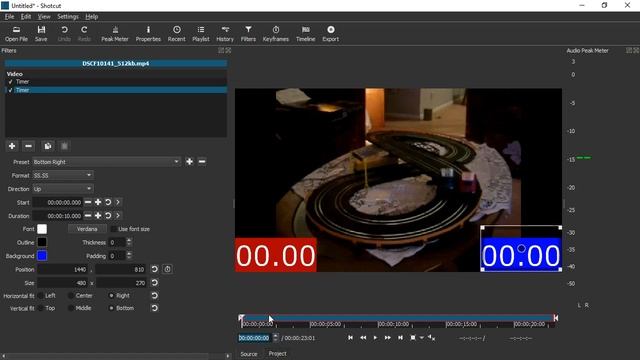Reset the Vertical fit option

tap(154, 308)
